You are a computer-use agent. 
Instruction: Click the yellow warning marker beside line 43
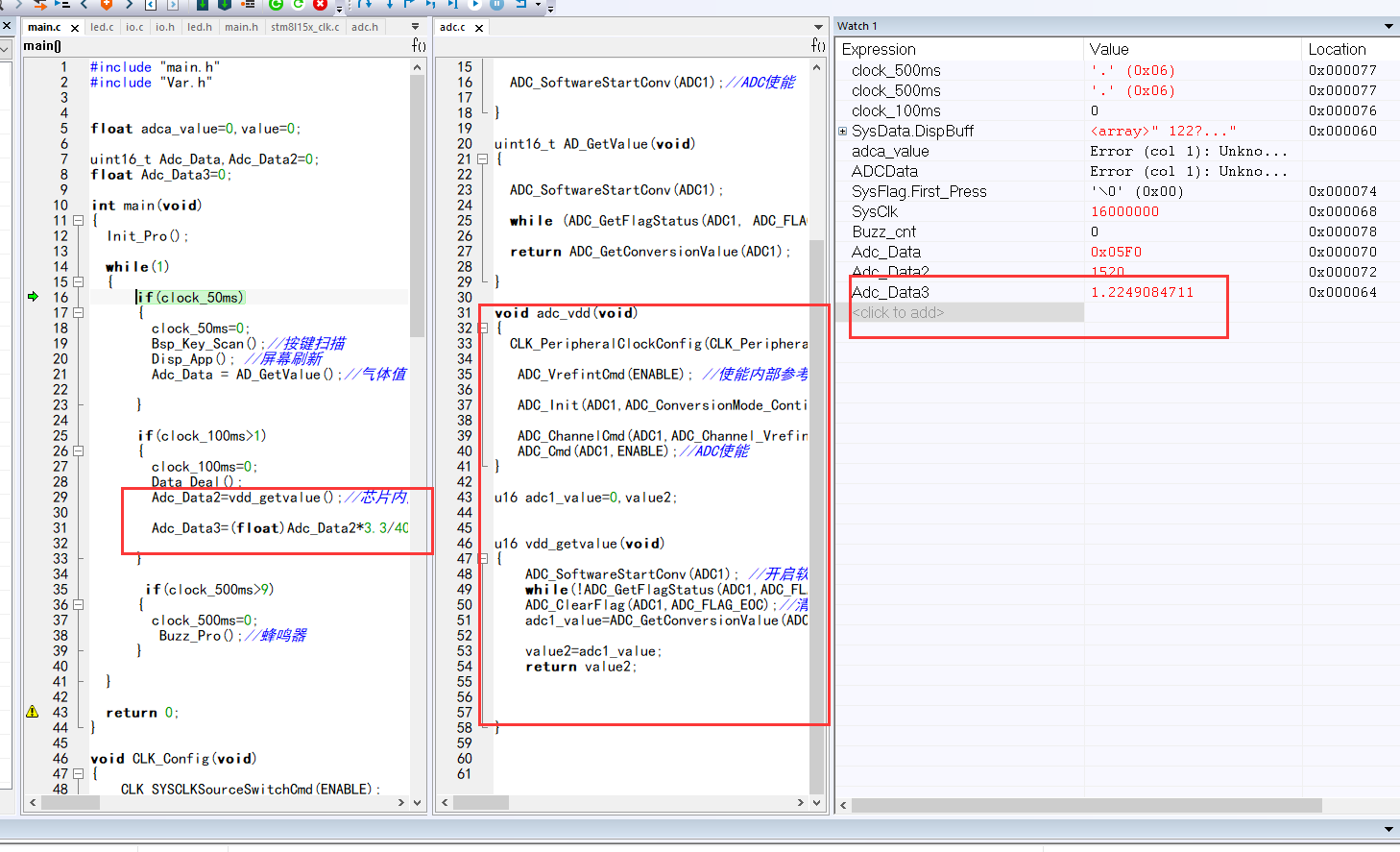click(32, 710)
